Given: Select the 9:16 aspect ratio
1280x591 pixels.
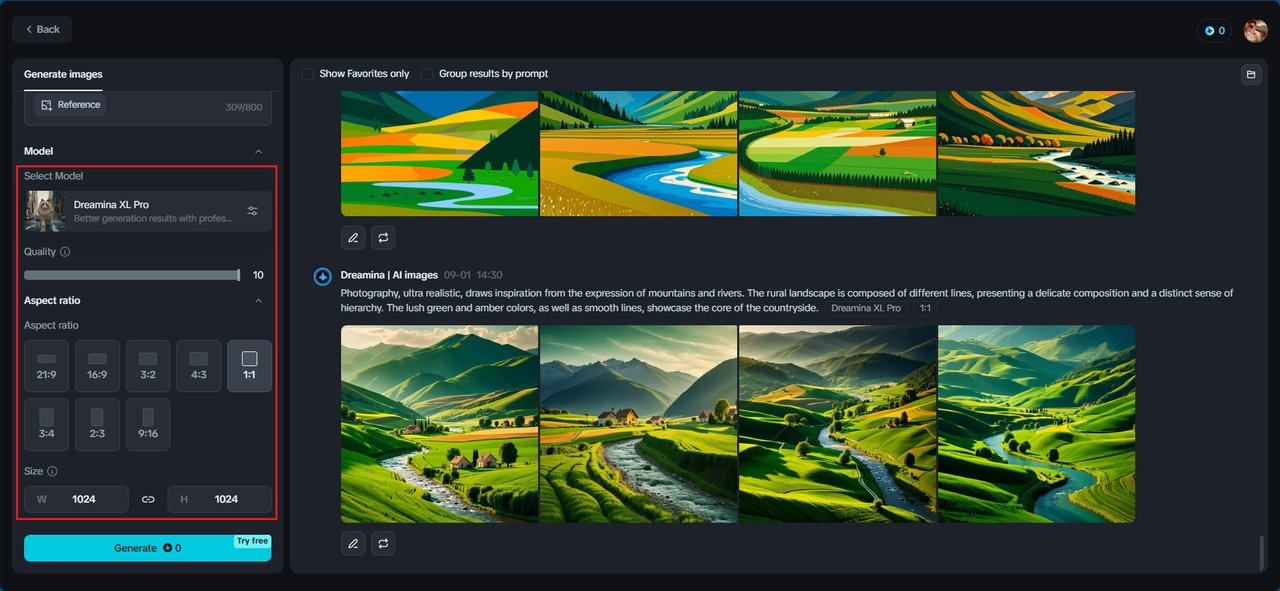Looking at the screenshot, I should (148, 425).
